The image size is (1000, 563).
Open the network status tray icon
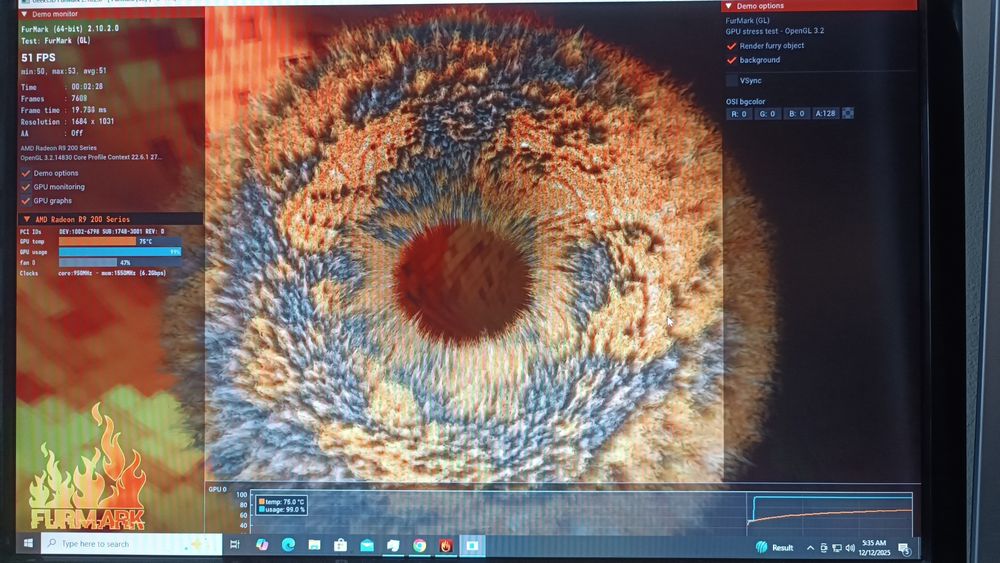[x=837, y=548]
